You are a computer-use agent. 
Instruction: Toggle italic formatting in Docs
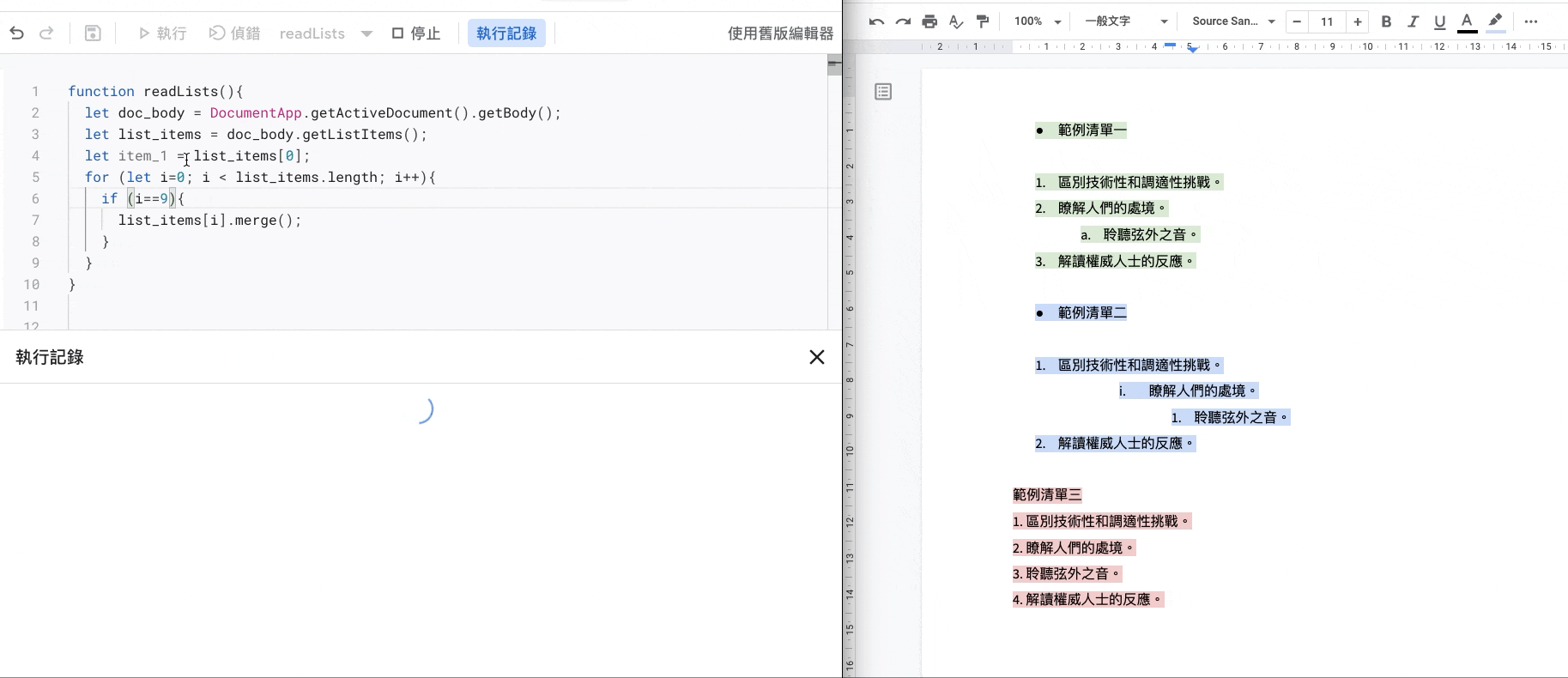1413,21
